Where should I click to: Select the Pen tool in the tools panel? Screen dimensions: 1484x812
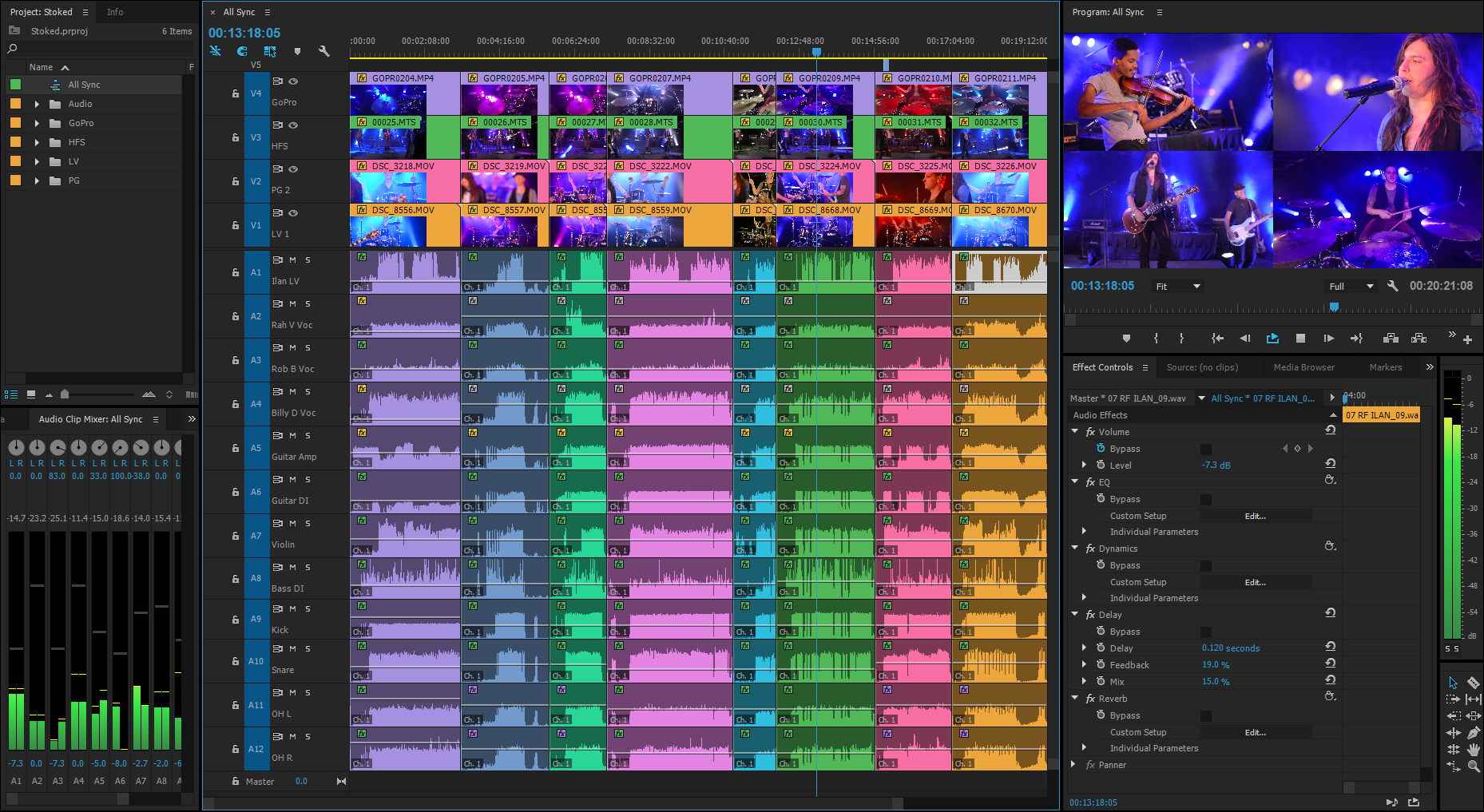[1474, 732]
